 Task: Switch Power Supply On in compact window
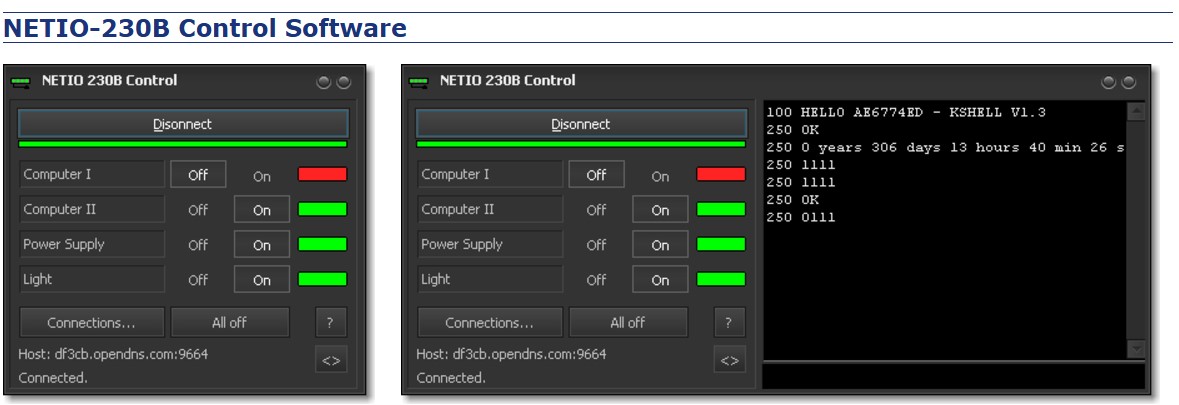click(x=262, y=245)
